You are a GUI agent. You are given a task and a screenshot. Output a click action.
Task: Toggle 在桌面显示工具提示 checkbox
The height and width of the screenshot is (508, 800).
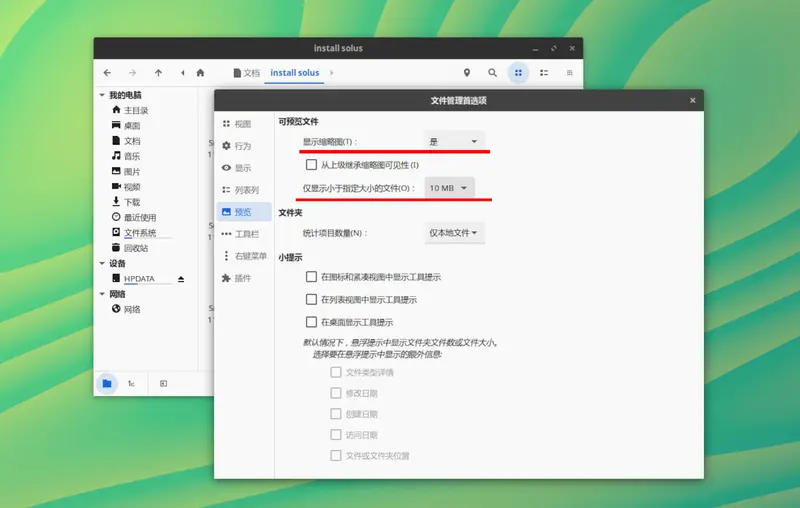pyautogui.click(x=312, y=322)
